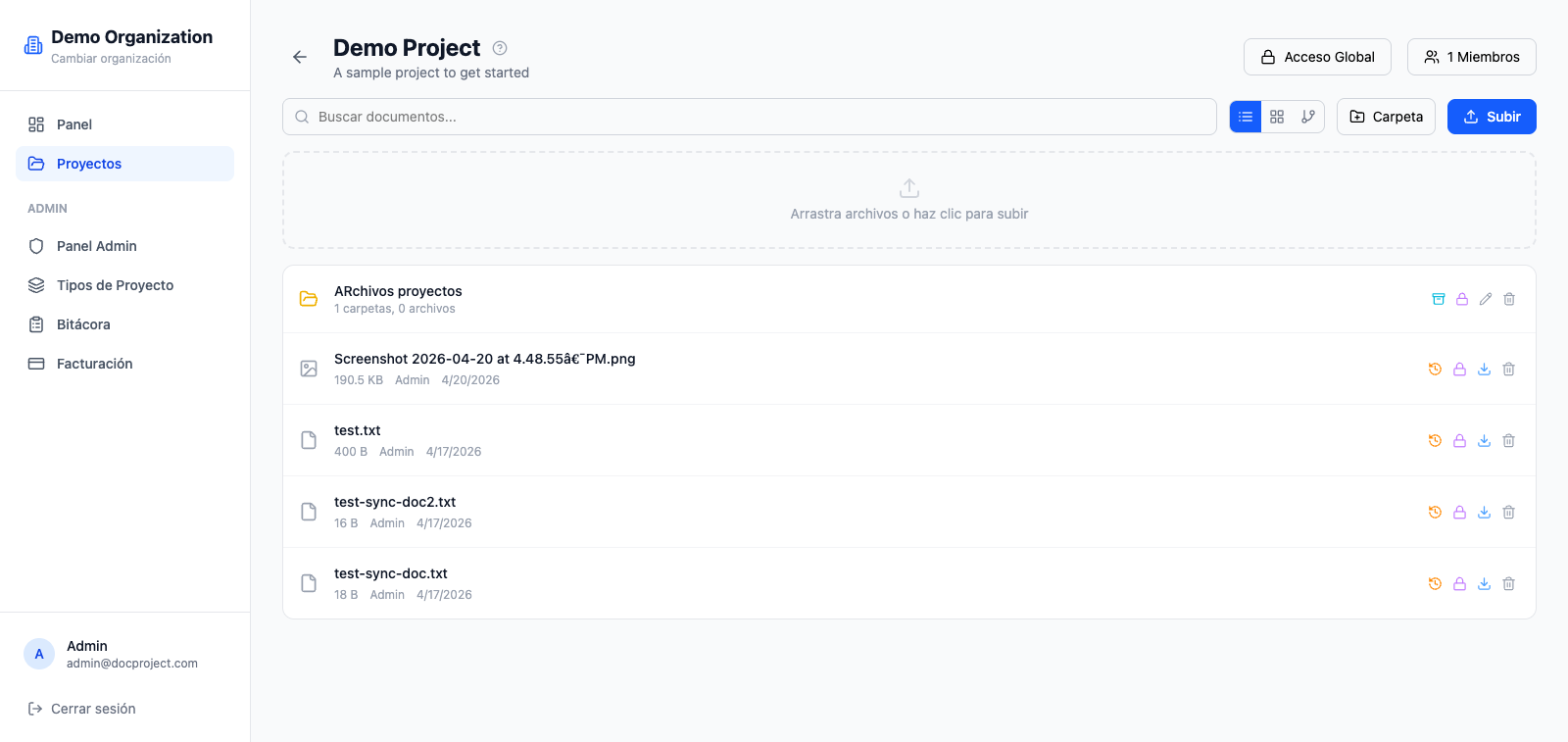Image resolution: width=1568 pixels, height=742 pixels.
Task: Open help icon next to Demo Project
Action: [x=500, y=48]
